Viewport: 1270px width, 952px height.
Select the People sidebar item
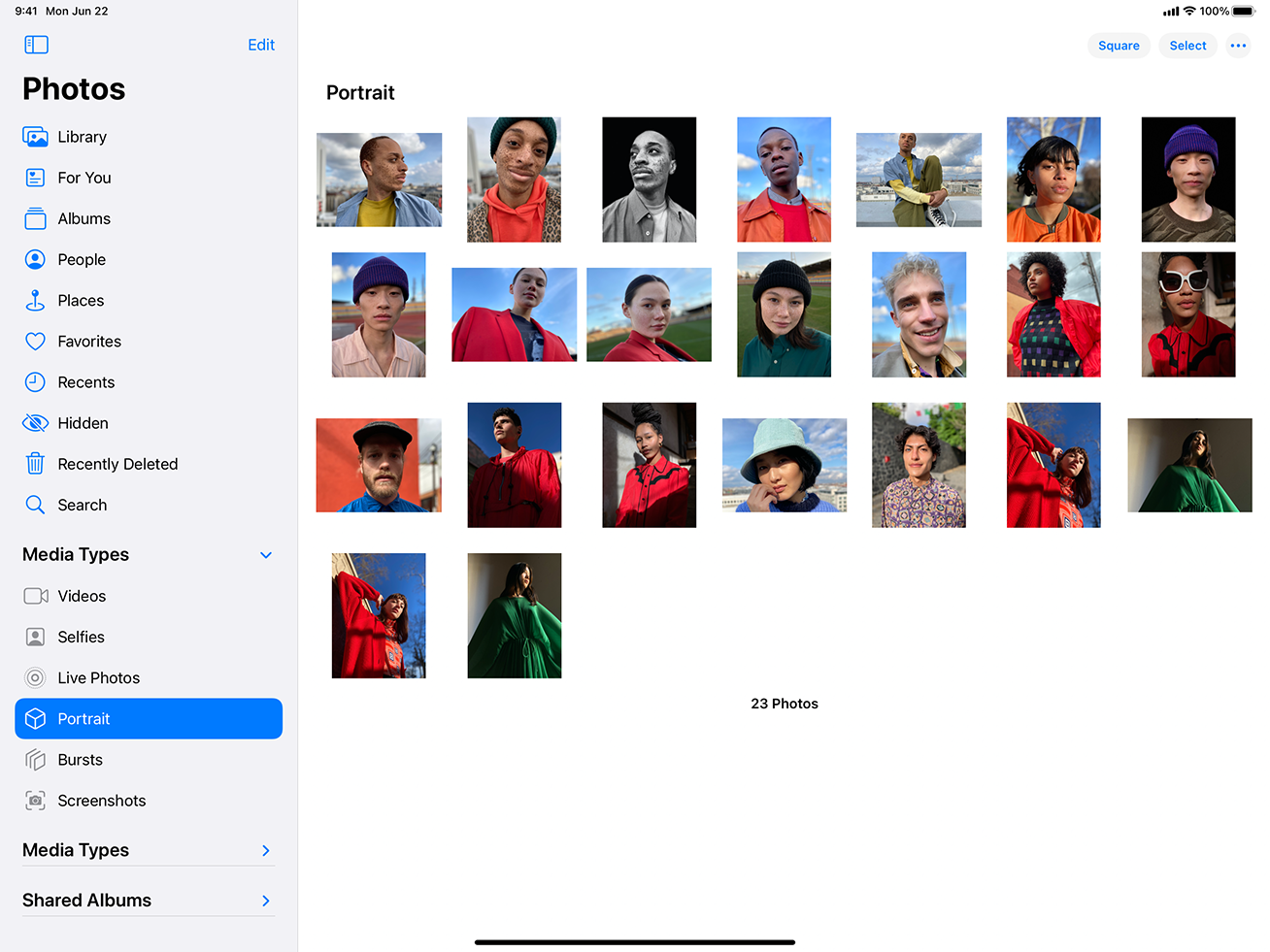point(149,259)
